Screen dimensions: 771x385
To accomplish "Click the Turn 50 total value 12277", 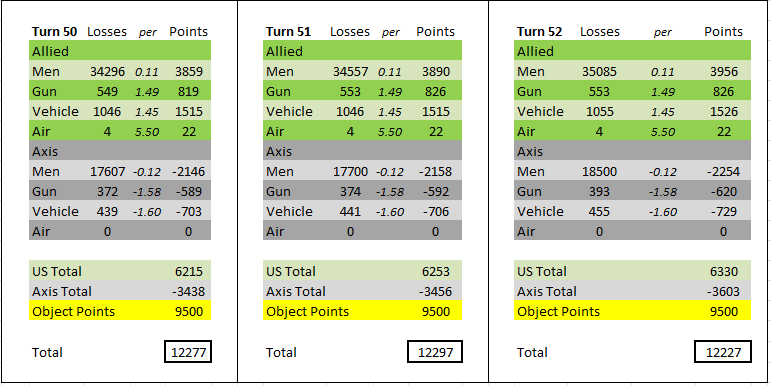I will (188, 352).
